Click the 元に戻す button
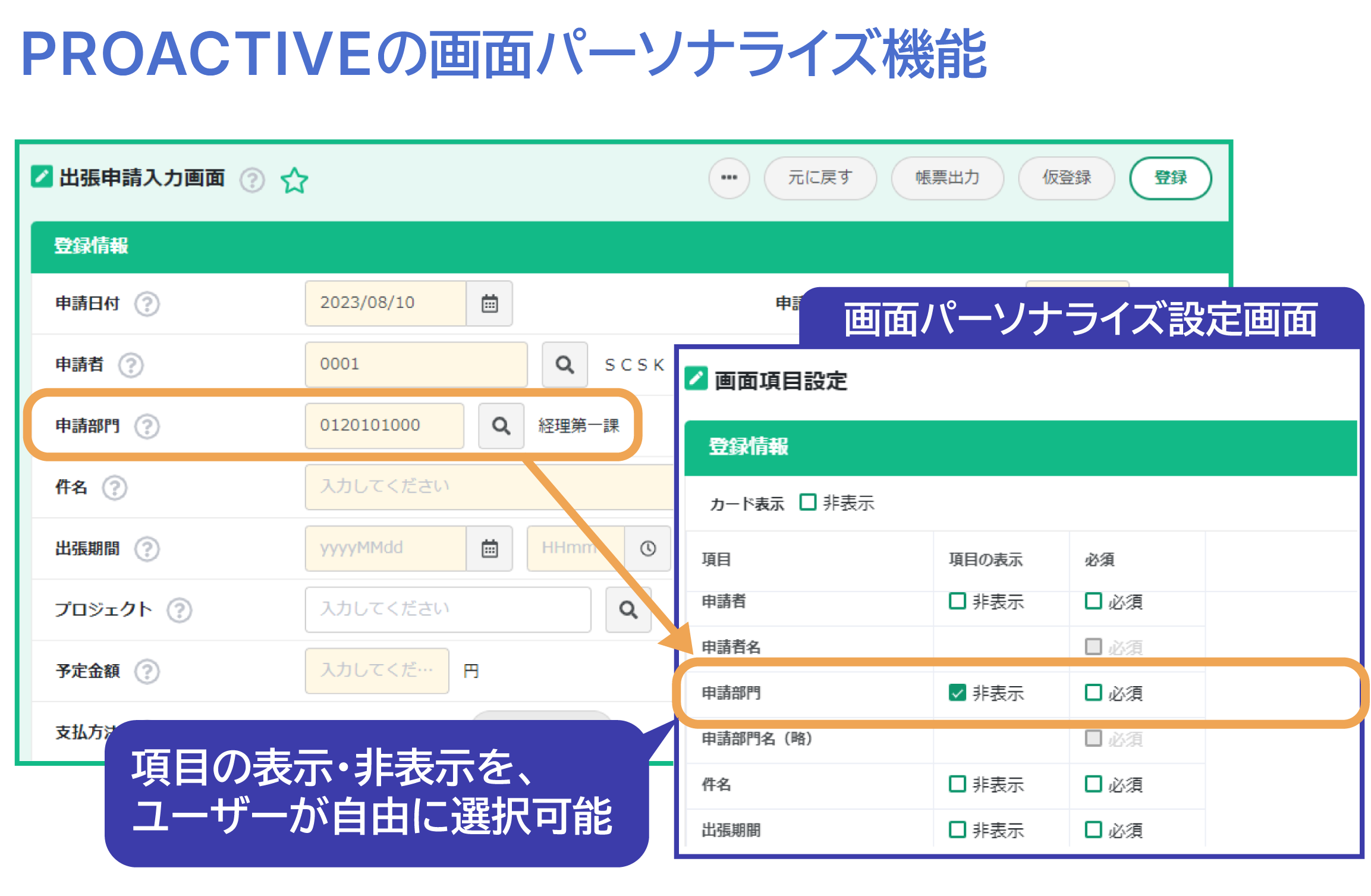Viewport: 1371px width, 896px height. click(820, 178)
